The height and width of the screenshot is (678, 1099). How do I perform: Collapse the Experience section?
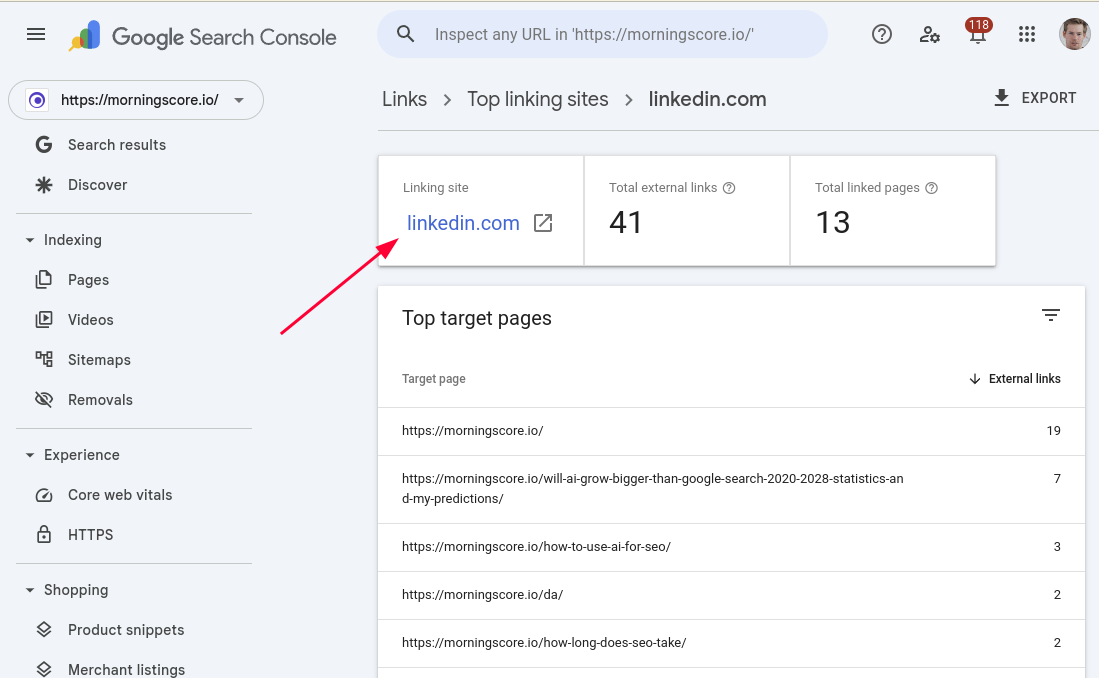tap(30, 455)
